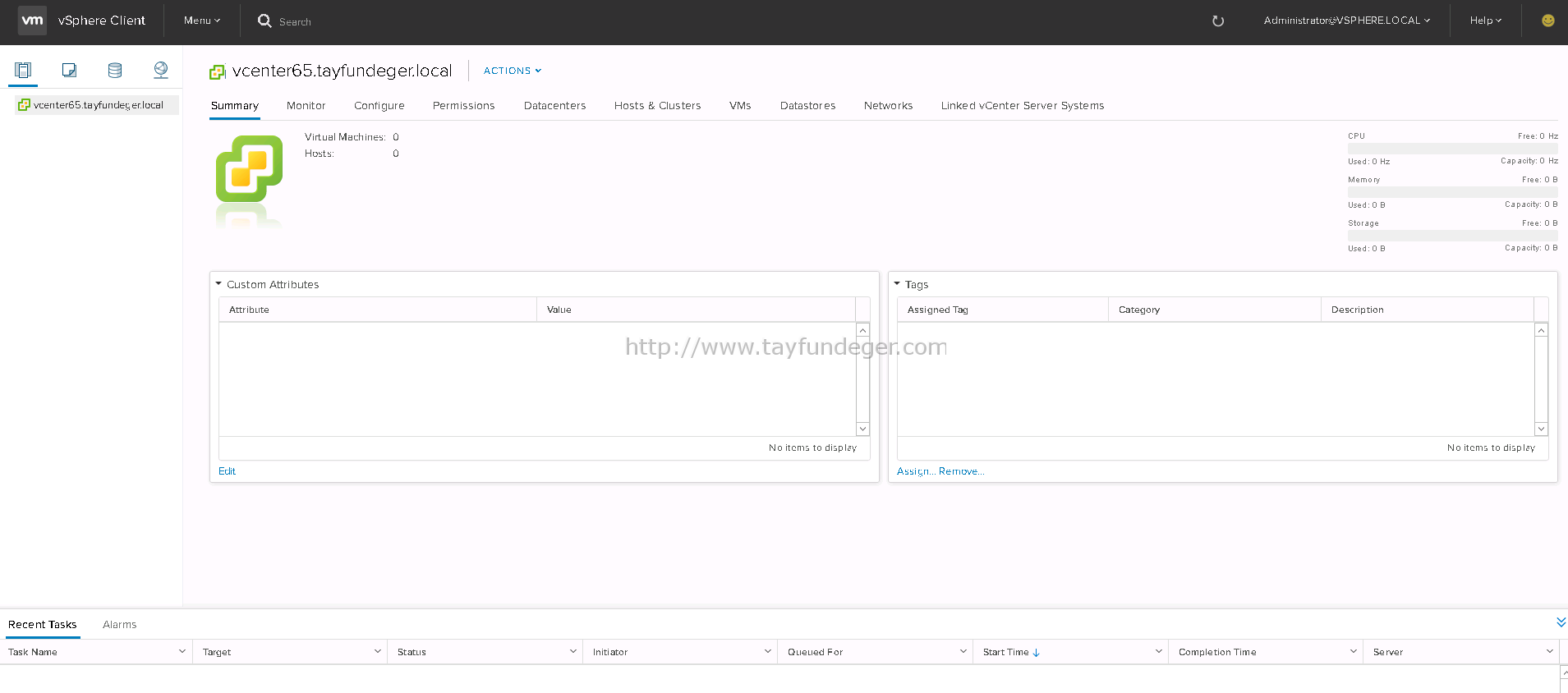The image size is (1568, 693).
Task: Click the vCenter icon beside the page title
Action: tap(218, 71)
